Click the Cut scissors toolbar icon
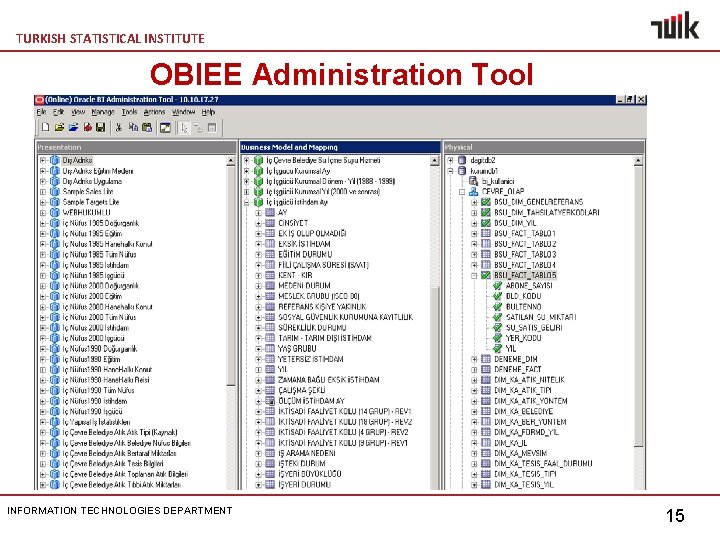 (119, 128)
